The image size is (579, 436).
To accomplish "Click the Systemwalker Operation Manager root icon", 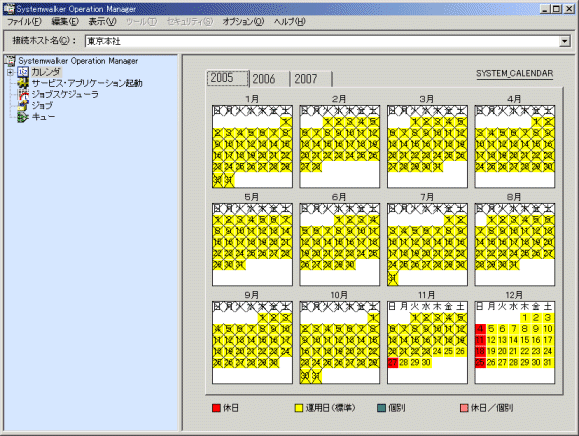I will pyautogui.click(x=10, y=61).
